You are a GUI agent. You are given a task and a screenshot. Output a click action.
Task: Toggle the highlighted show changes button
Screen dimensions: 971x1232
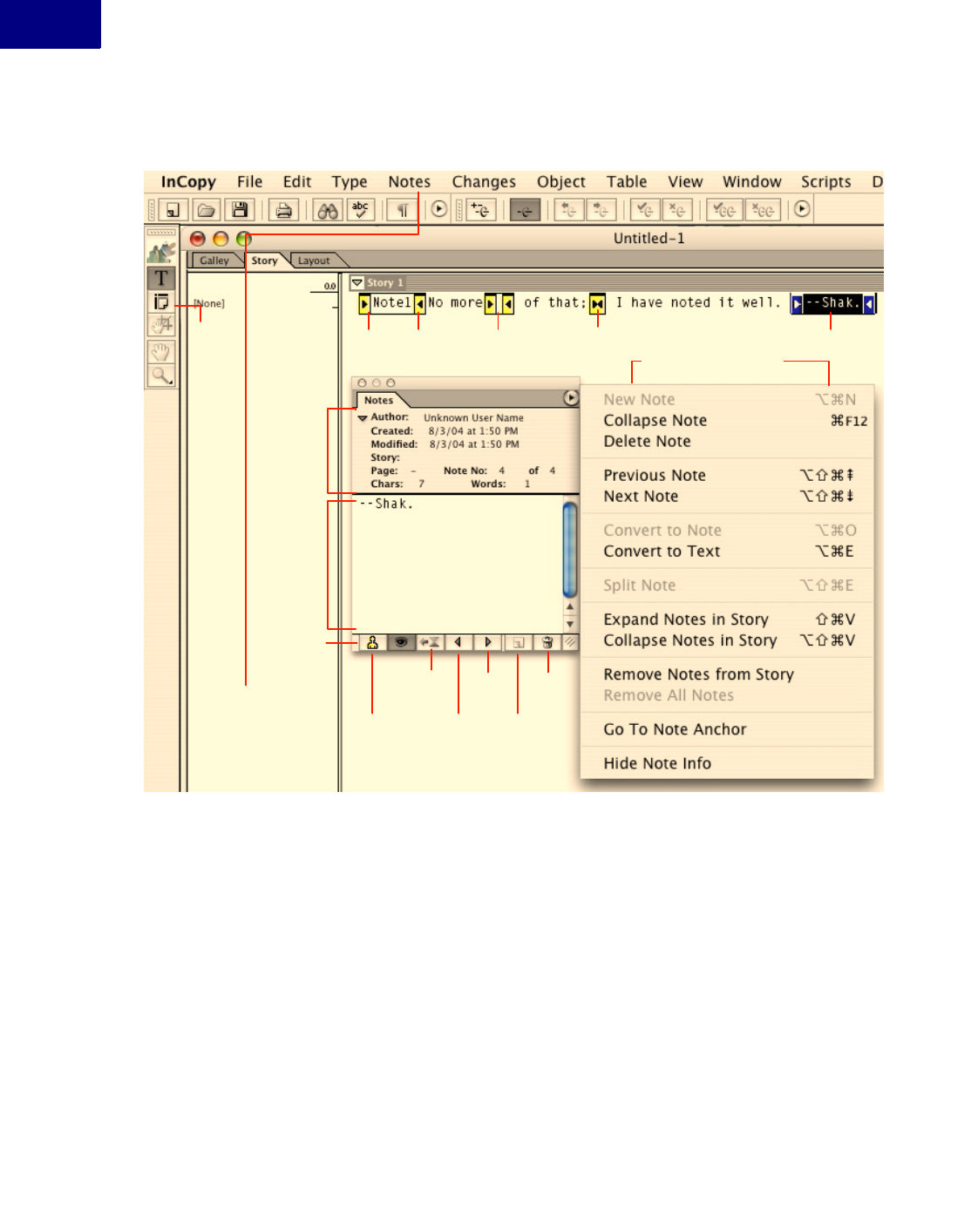click(x=525, y=210)
